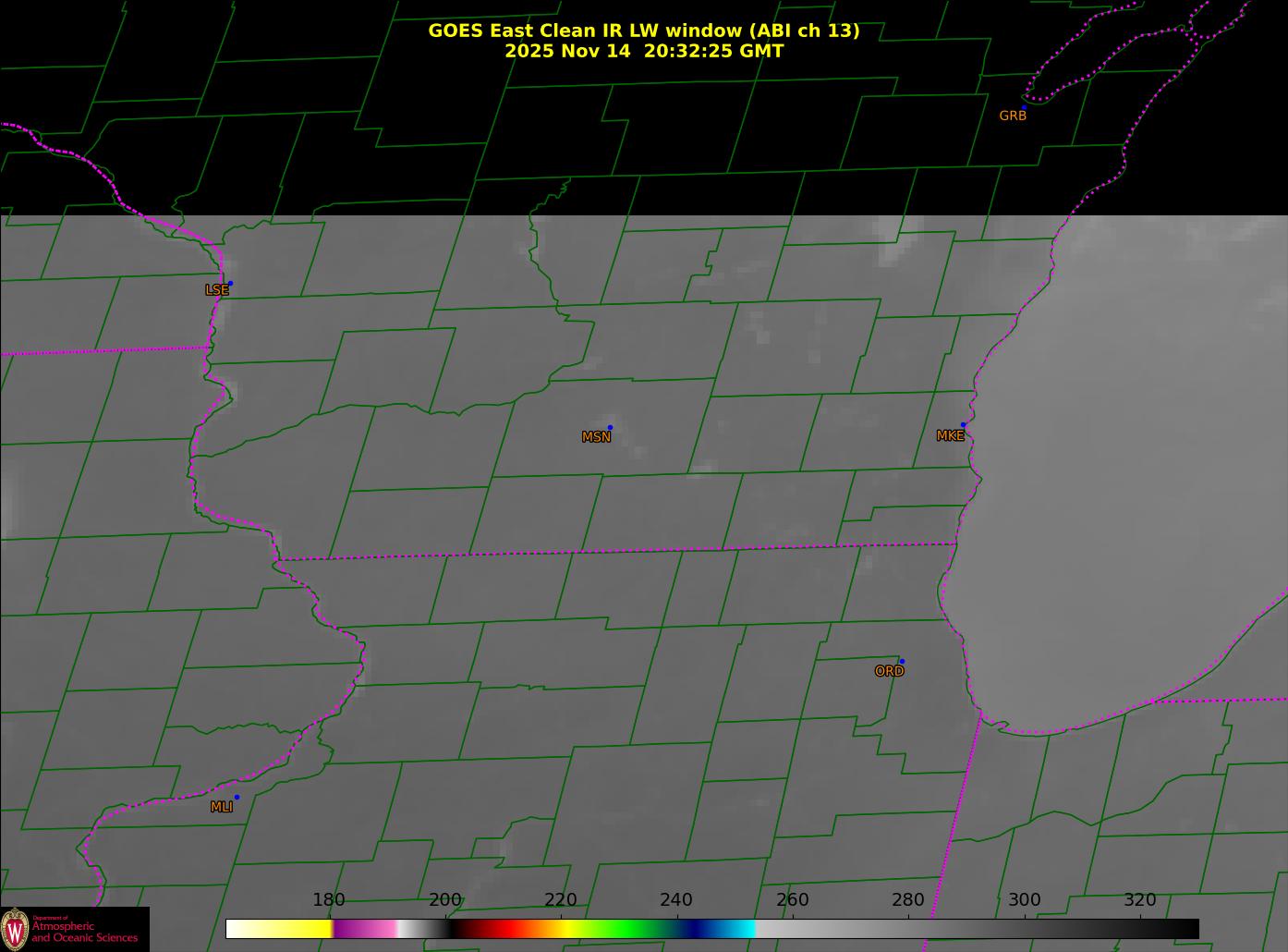1288x952 pixels.
Task: Click the 2025 Nov 14 timestamp line
Action: coord(643,52)
